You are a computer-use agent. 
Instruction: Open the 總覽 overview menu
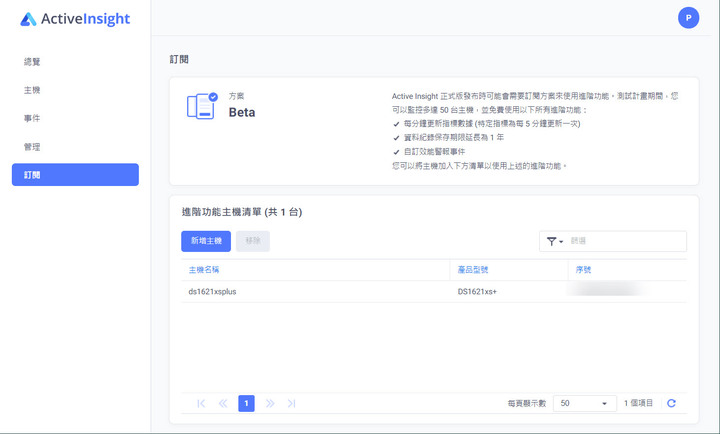tap(32, 62)
